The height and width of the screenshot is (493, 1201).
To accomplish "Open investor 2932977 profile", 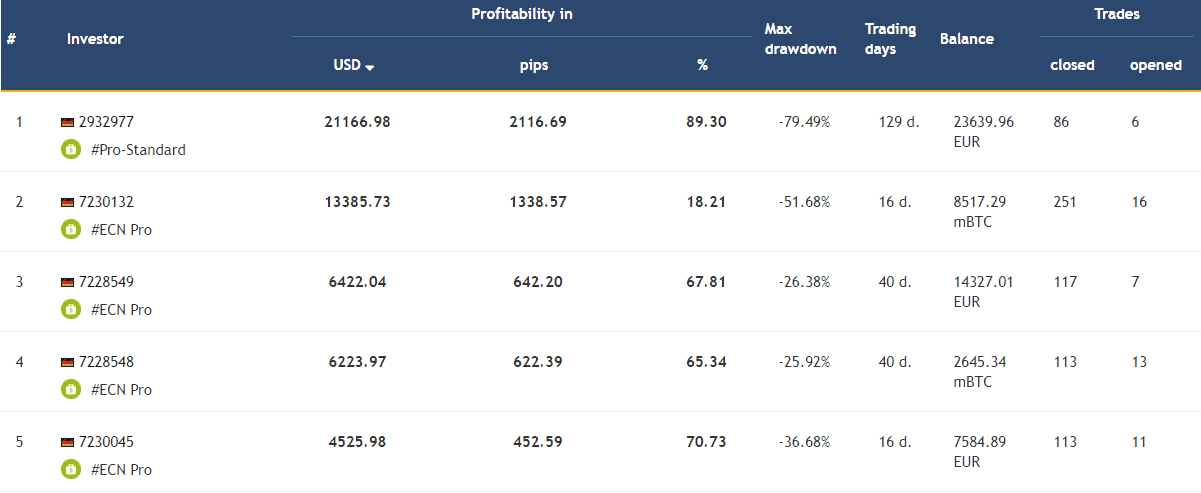I will point(105,122).
